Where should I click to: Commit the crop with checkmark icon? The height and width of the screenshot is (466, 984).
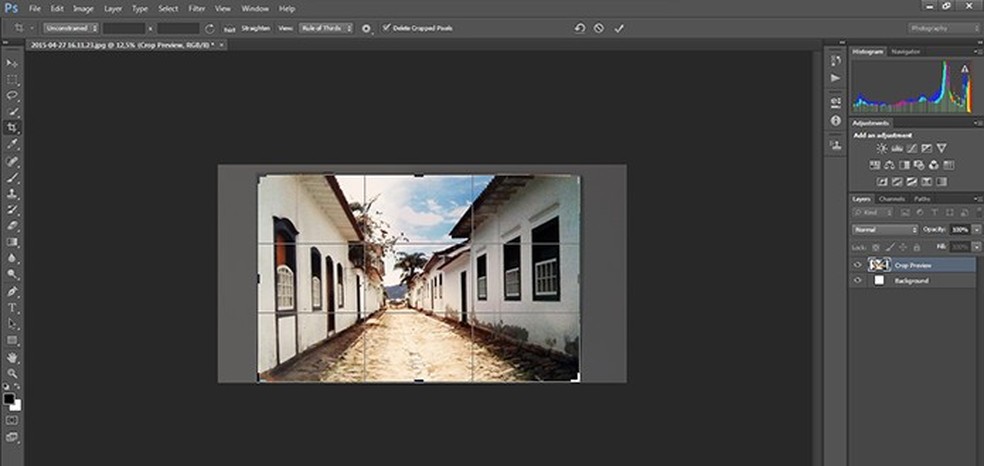tap(619, 28)
